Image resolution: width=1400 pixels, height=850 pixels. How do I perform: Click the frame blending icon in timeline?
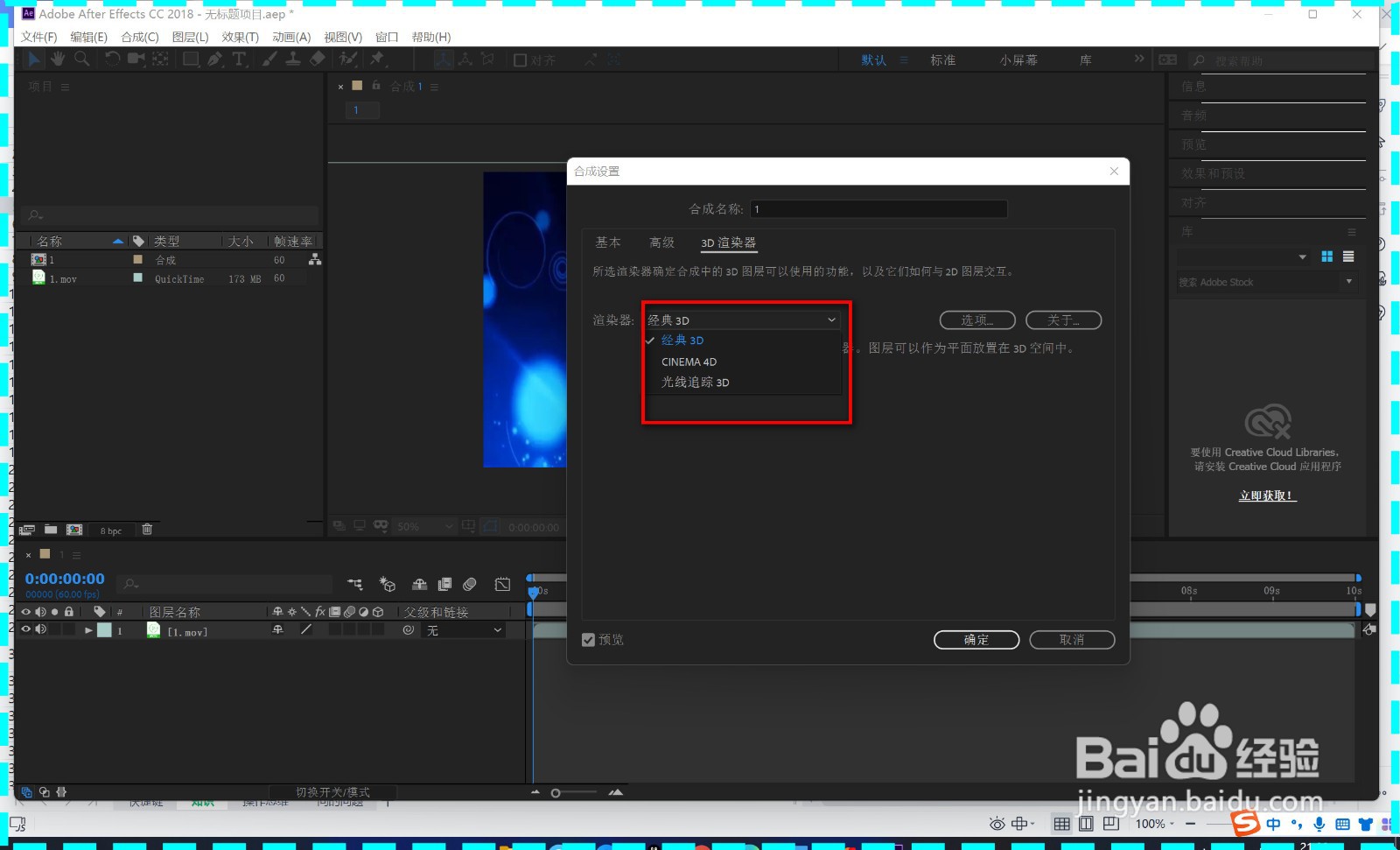coord(444,584)
